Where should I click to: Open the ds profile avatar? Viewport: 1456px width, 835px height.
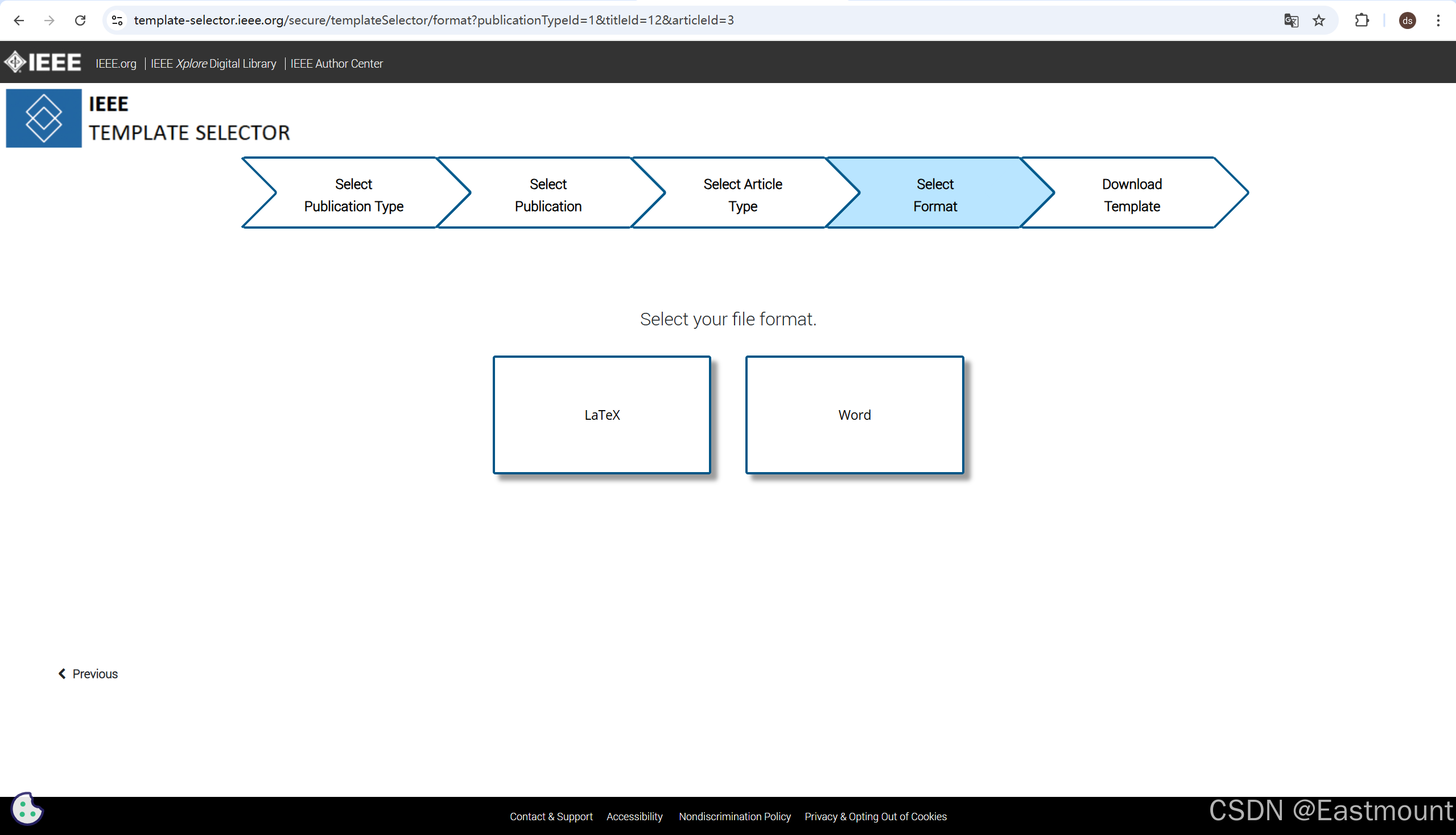coord(1407,20)
